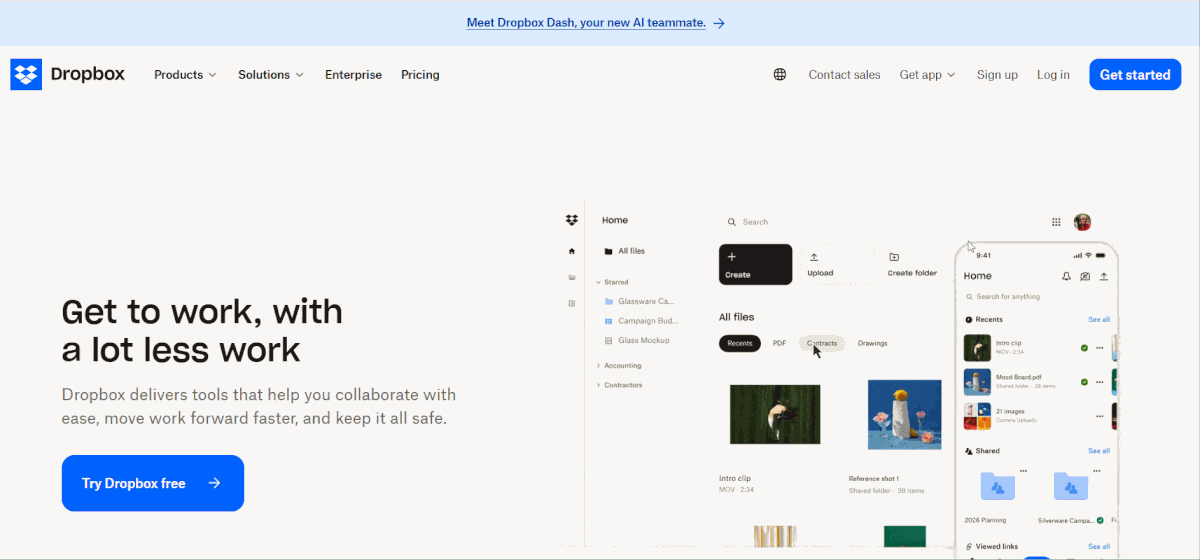Select the Drawings filter chip
The width and height of the screenshot is (1200, 560).
[872, 343]
